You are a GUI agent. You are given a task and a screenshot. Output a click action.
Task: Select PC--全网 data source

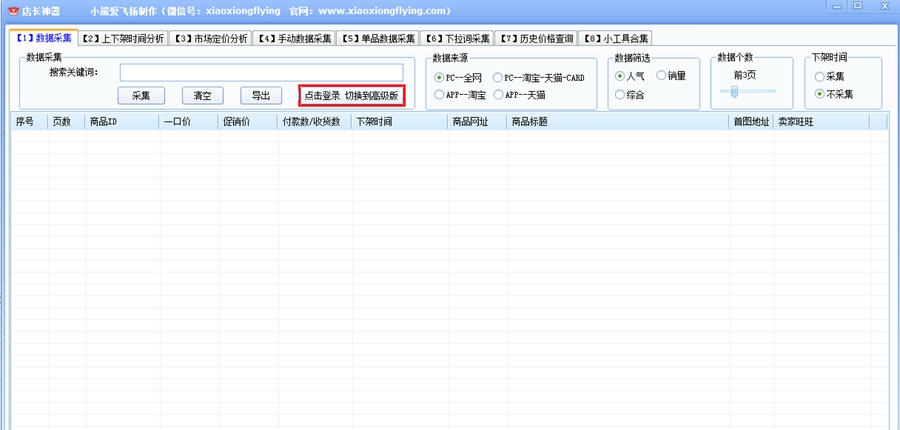[458, 78]
